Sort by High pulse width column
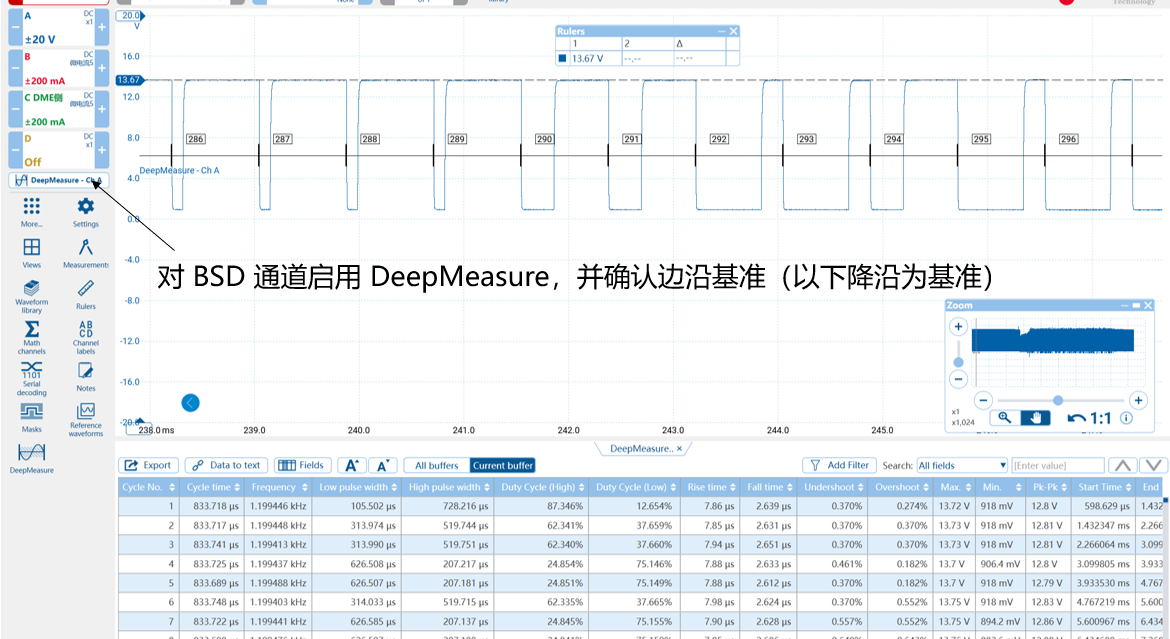This screenshot has height=639, width=1170. [x=448, y=487]
